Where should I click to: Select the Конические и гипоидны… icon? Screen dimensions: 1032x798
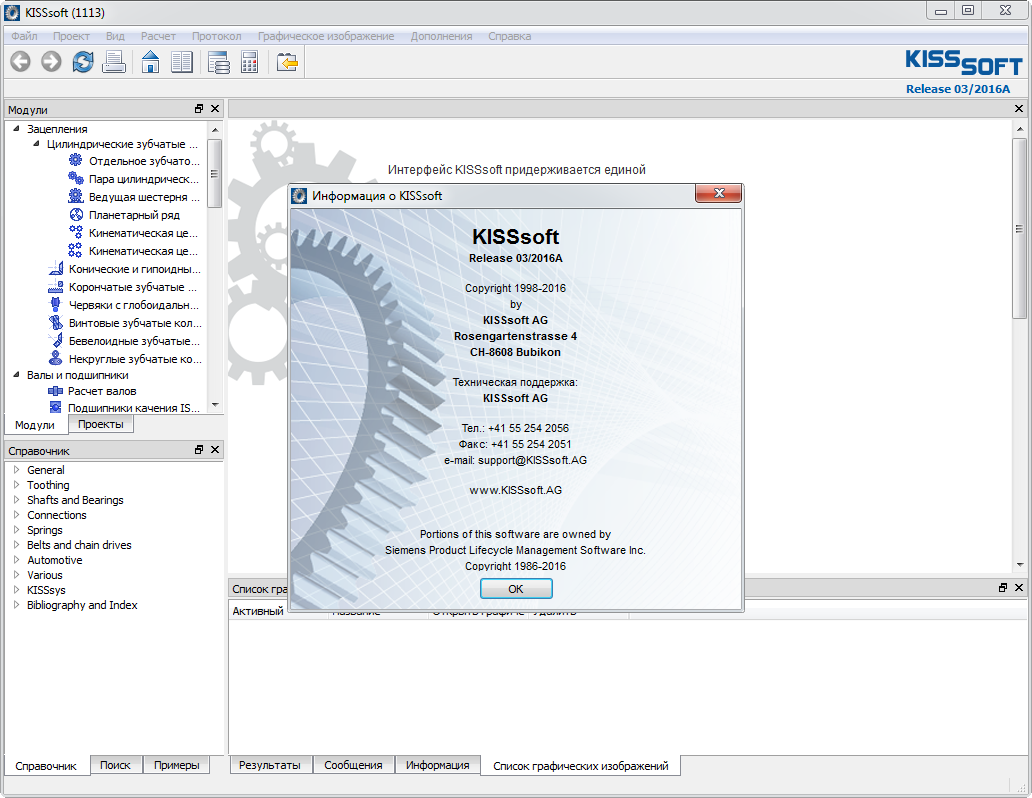(55, 268)
